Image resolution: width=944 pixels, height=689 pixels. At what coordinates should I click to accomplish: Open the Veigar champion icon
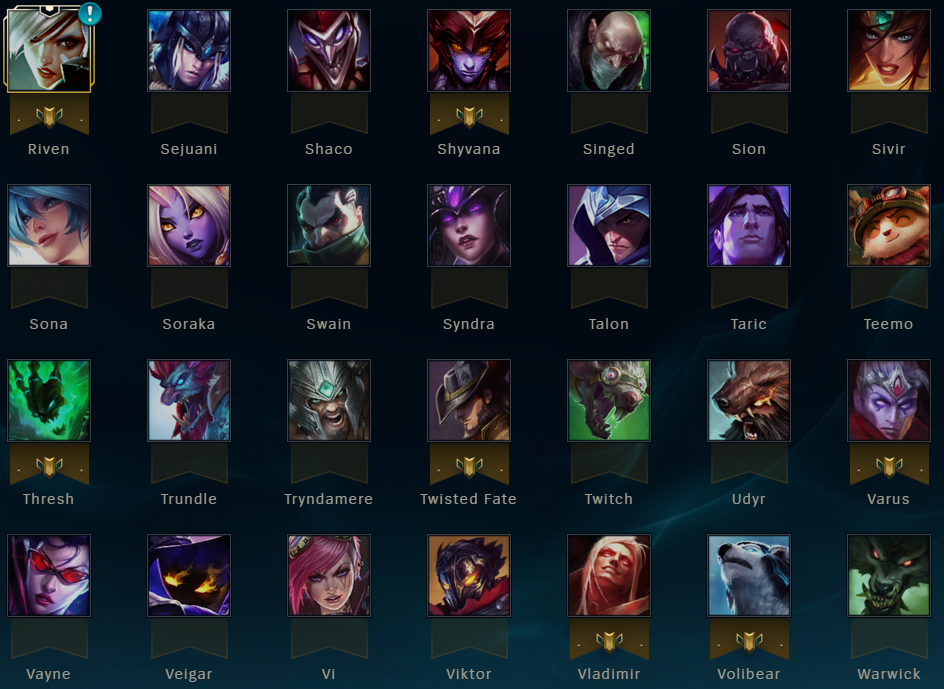pyautogui.click(x=189, y=575)
